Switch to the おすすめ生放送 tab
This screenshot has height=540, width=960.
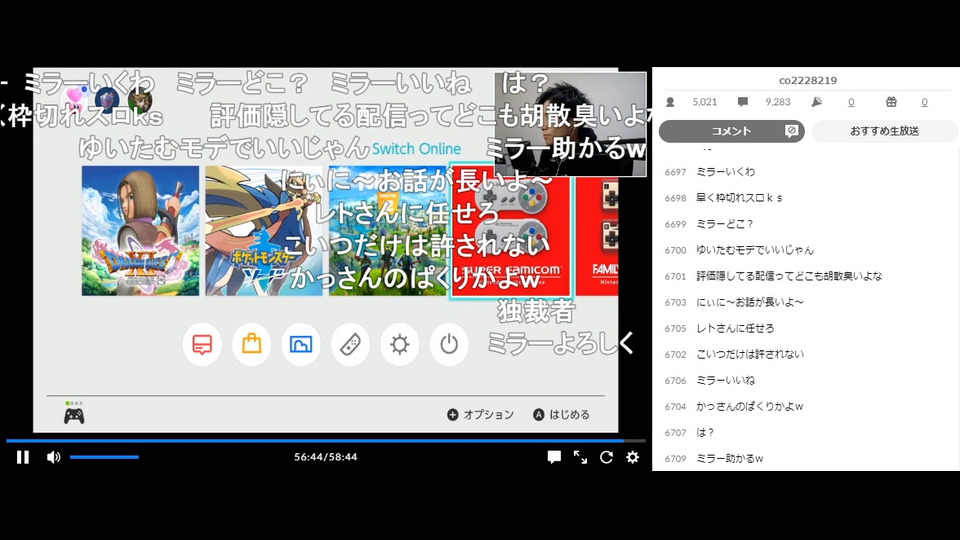(884, 131)
